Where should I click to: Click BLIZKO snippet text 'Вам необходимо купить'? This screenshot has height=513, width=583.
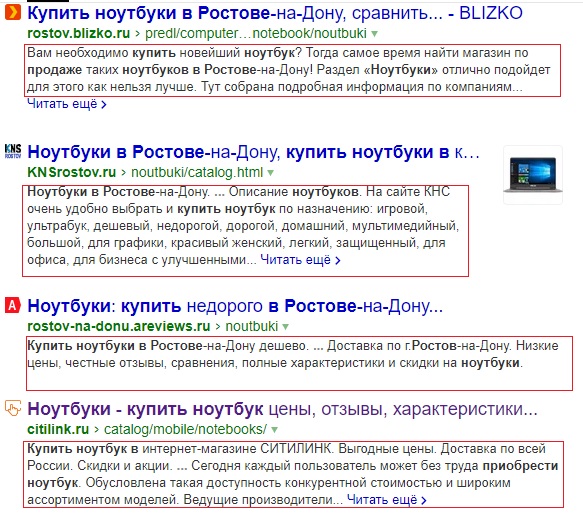click(x=102, y=53)
